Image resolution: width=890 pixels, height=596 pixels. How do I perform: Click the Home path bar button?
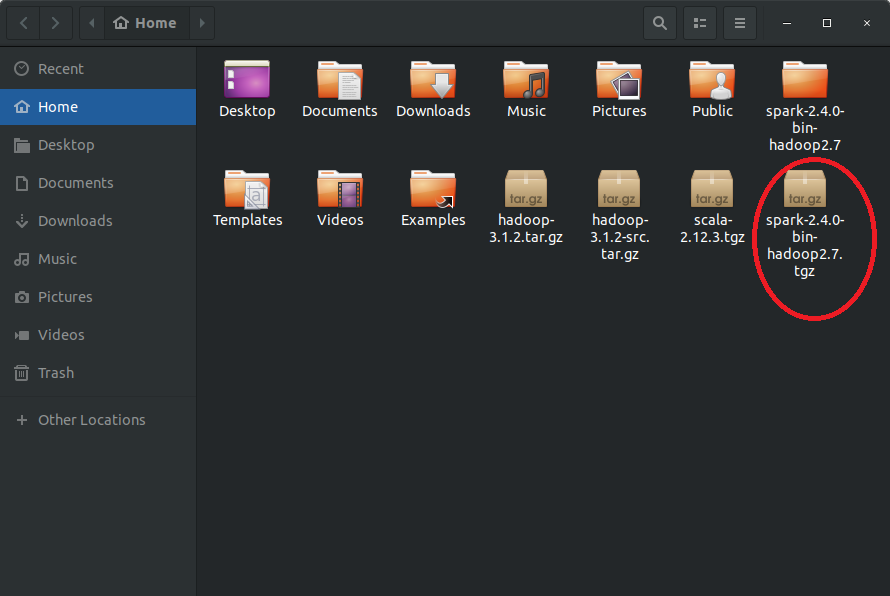click(x=146, y=23)
